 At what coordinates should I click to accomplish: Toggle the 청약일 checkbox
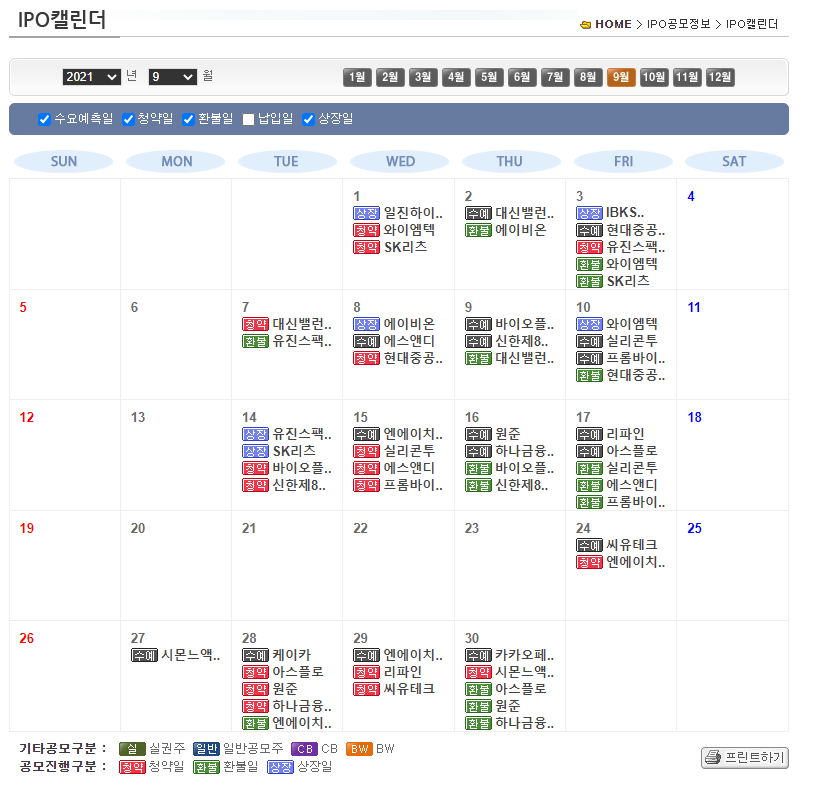(x=128, y=119)
